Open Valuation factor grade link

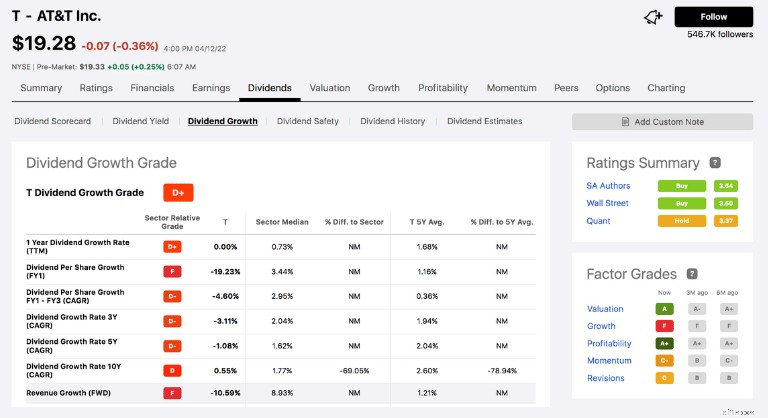tap(605, 309)
